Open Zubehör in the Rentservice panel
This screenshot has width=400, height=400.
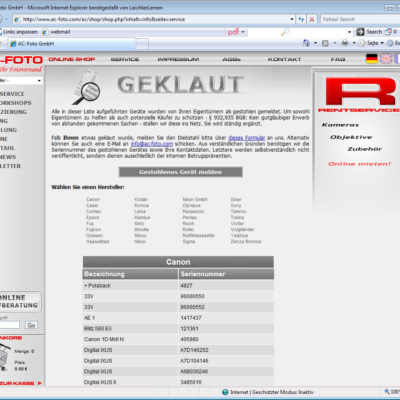point(365,149)
